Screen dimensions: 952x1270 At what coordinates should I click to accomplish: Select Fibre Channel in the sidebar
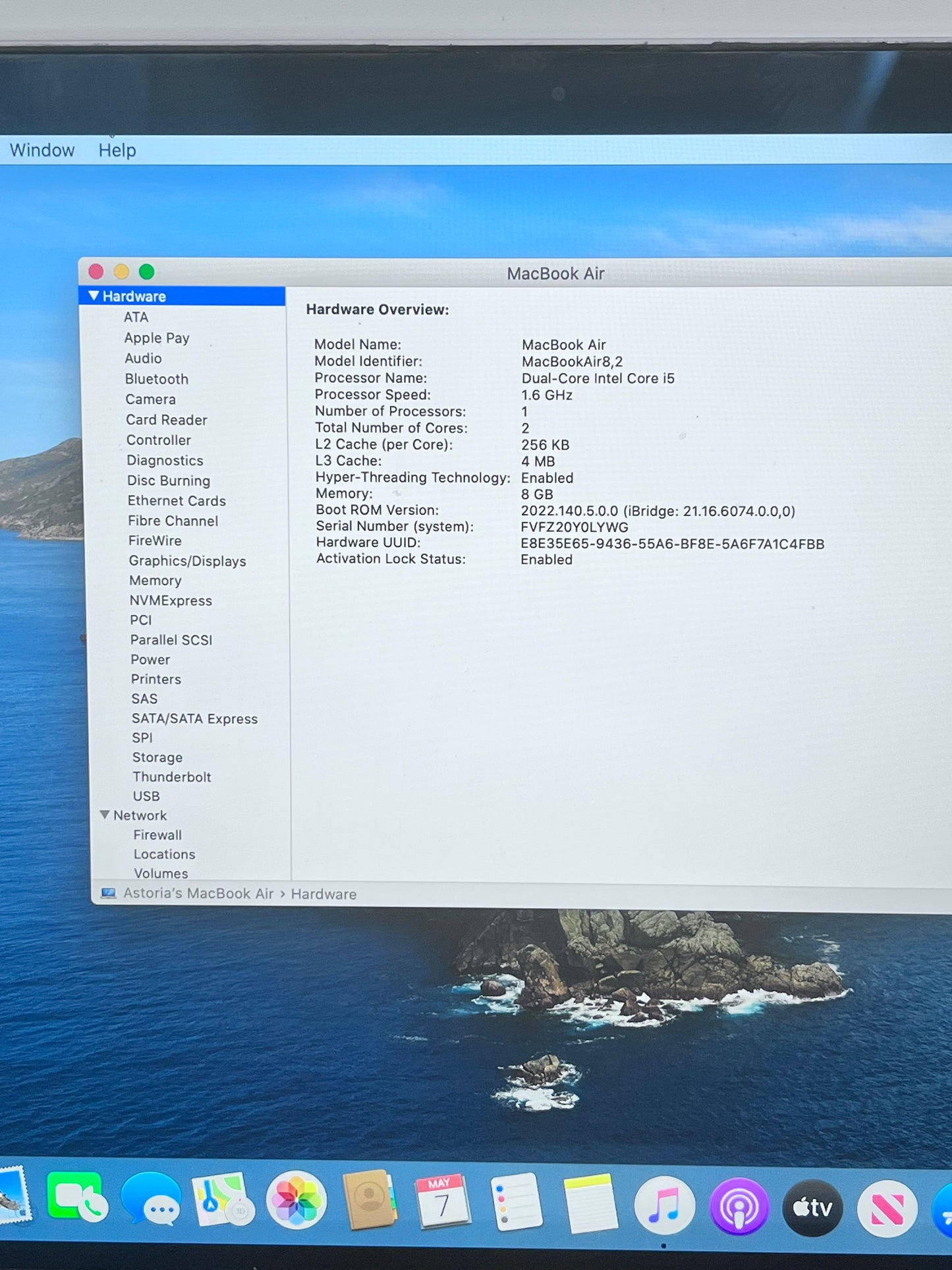(x=173, y=521)
